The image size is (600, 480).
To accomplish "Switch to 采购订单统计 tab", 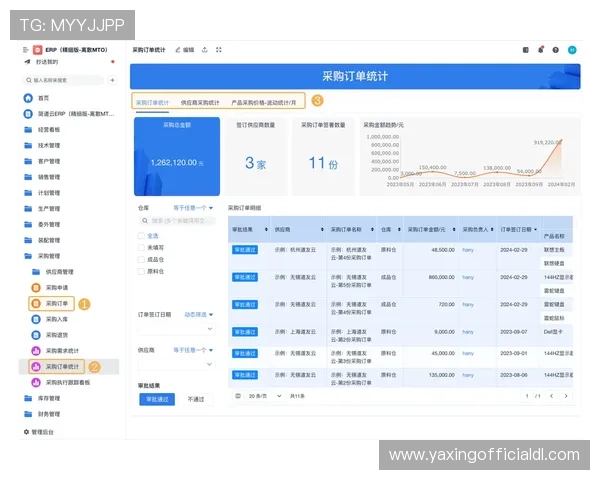I will [152, 103].
